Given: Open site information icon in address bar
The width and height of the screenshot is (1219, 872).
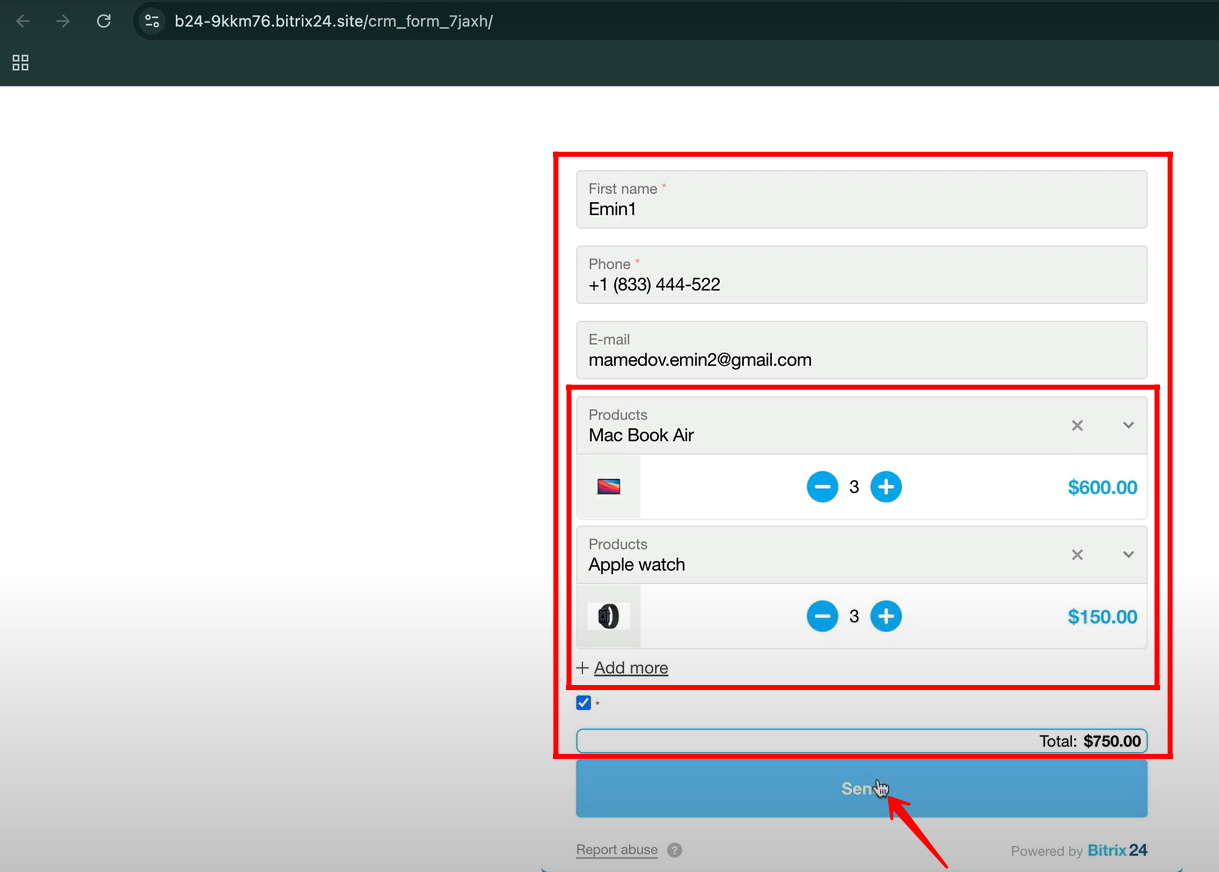Looking at the screenshot, I should coord(152,21).
